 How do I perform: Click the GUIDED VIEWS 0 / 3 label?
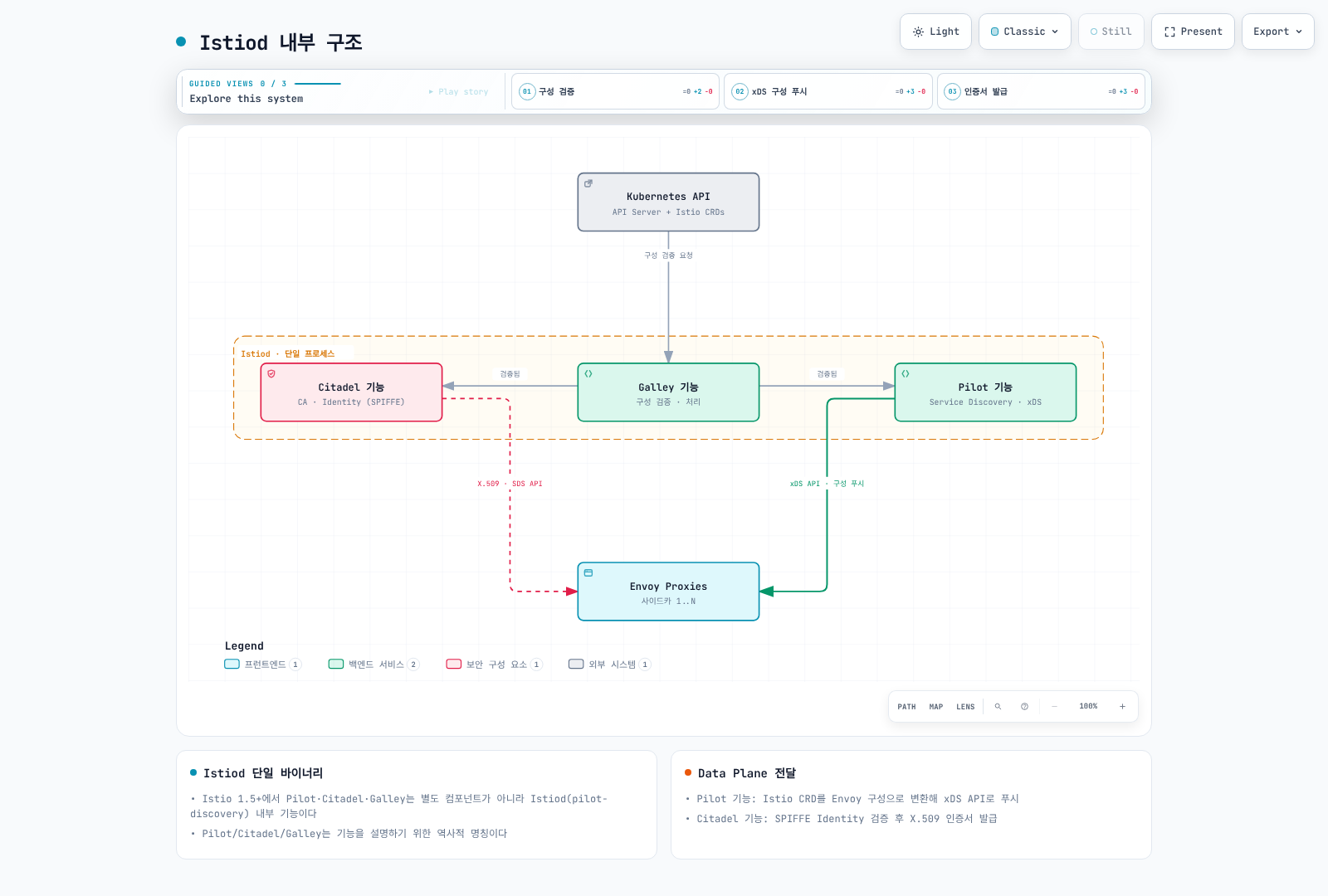pos(237,84)
